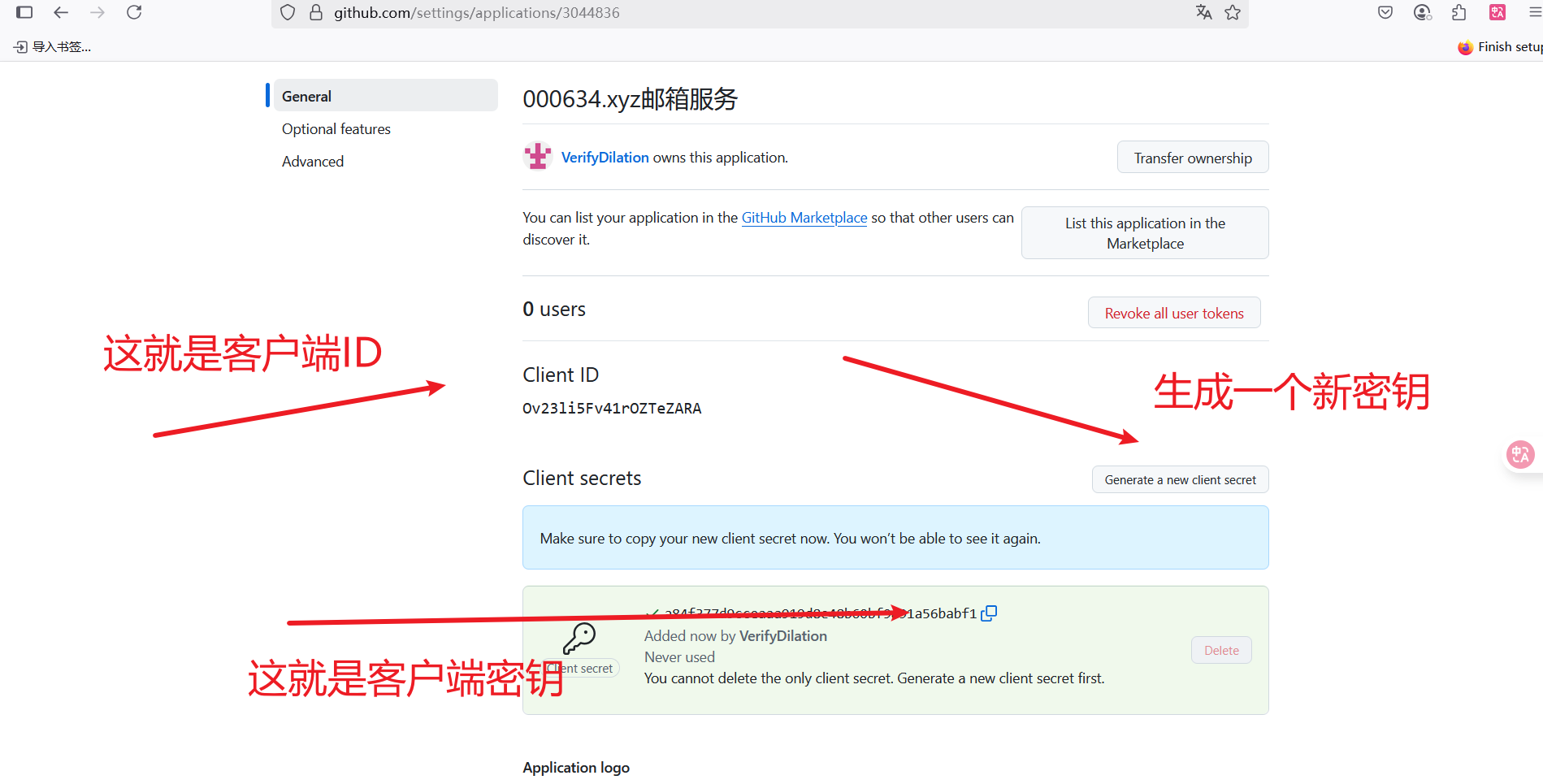Open the Firefox account icon
Screen dimensions: 1543x784
(x=1422, y=12)
